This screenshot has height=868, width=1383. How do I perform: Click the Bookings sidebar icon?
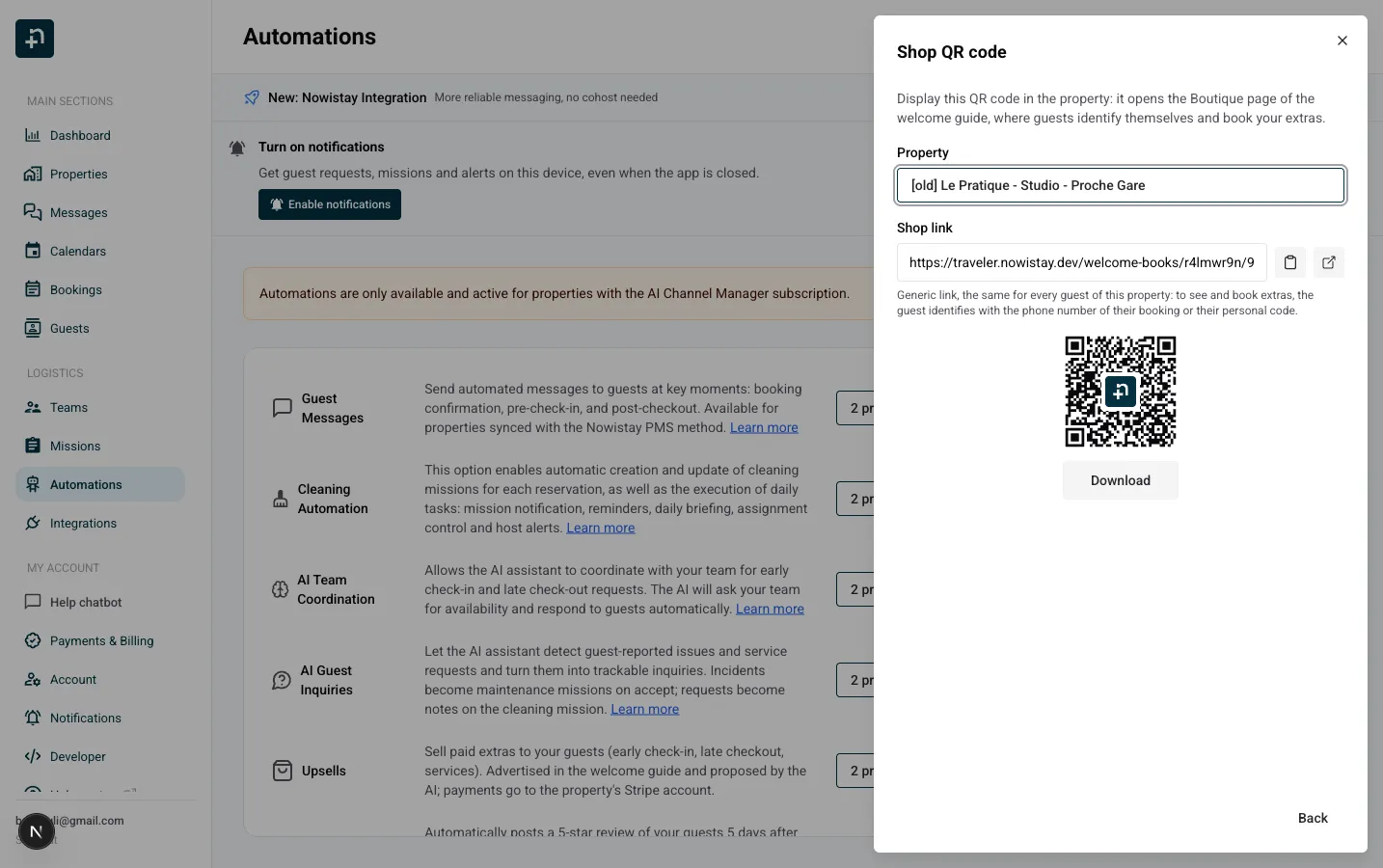(33, 289)
